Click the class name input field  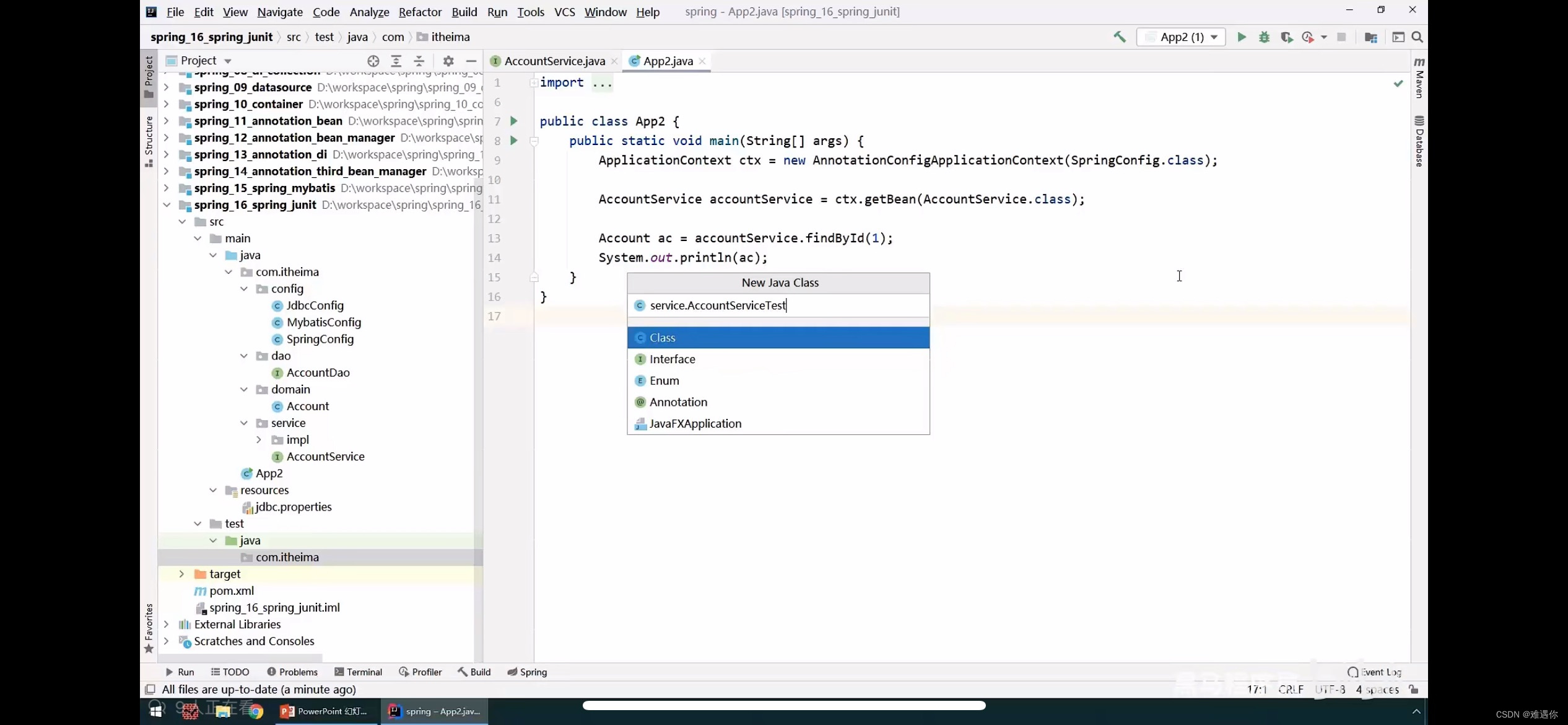pos(780,305)
